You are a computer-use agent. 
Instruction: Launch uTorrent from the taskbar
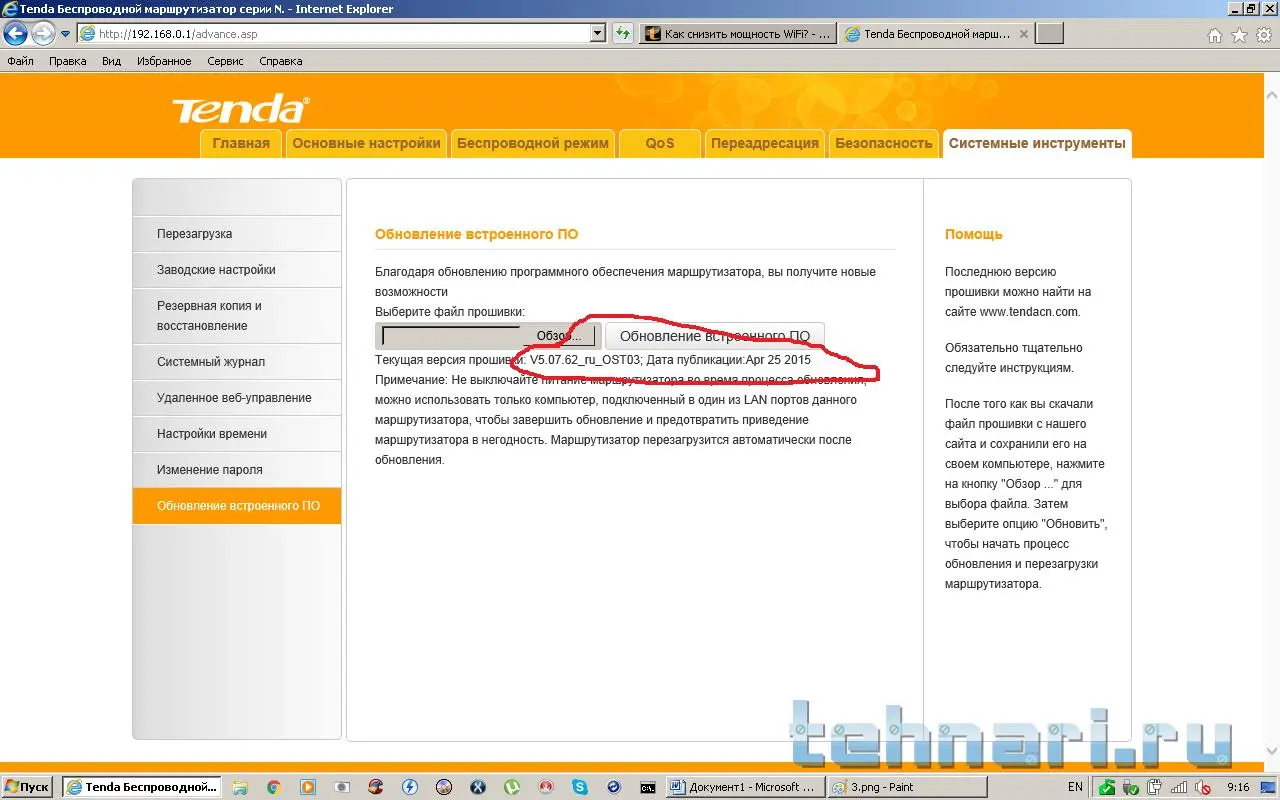(512, 787)
